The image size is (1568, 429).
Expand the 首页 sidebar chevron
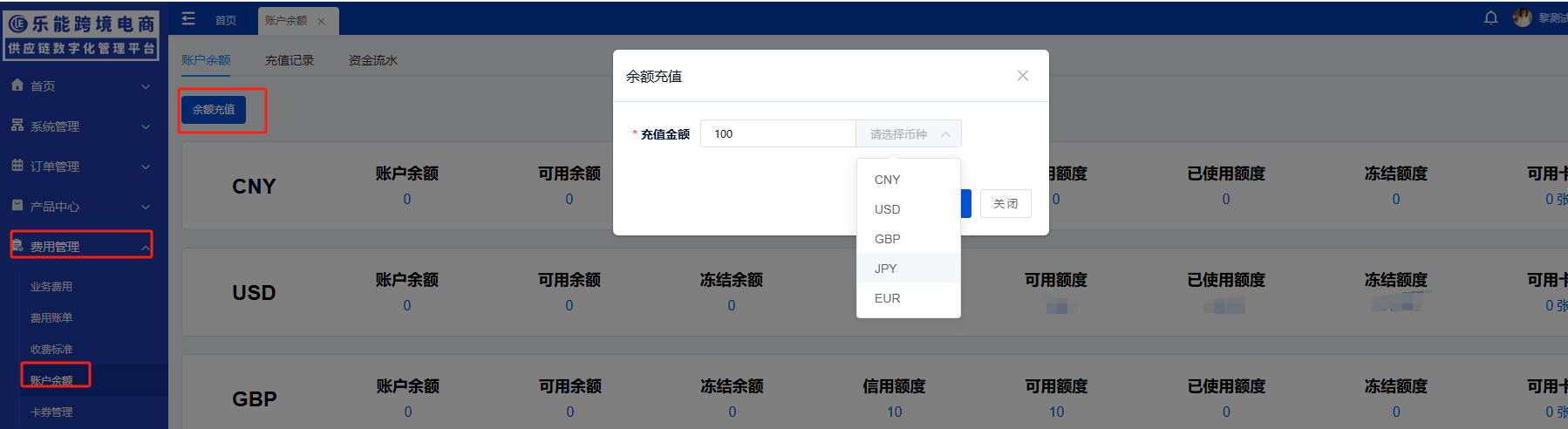click(x=146, y=86)
